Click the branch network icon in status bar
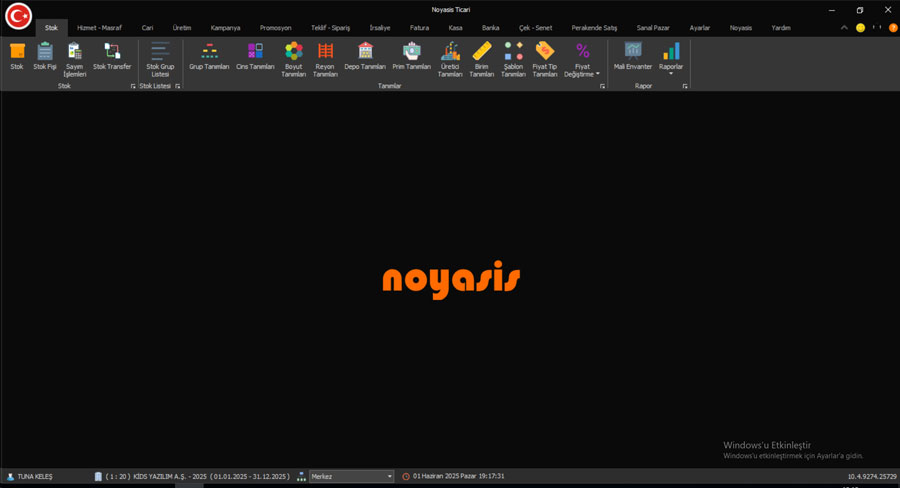 pos(301,477)
